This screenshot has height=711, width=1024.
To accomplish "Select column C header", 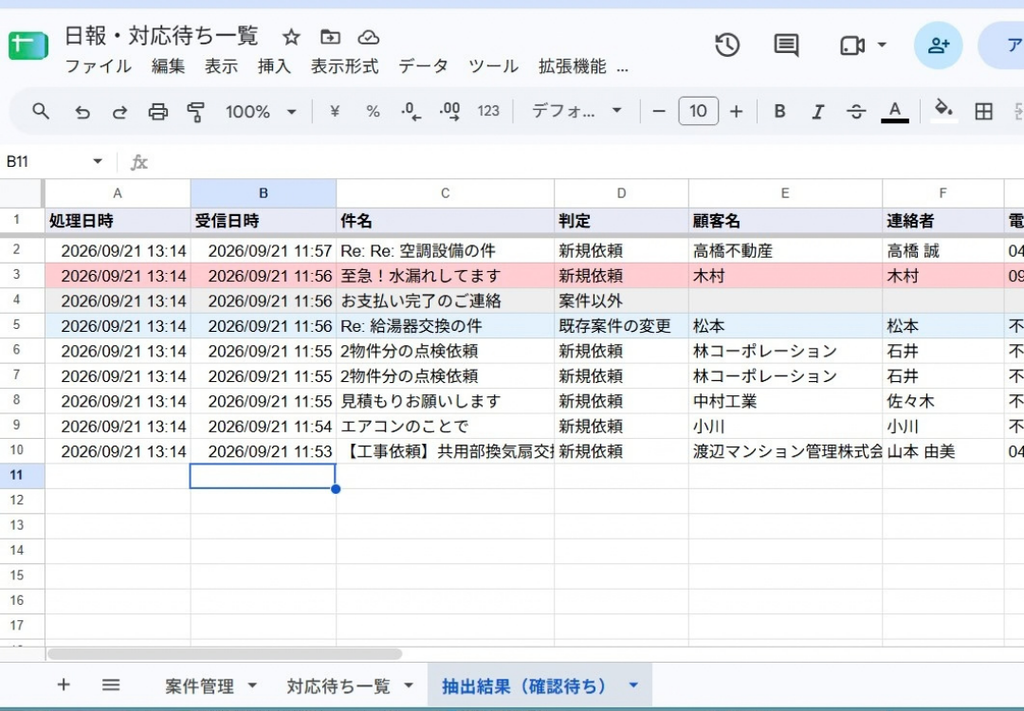I will coord(445,193).
